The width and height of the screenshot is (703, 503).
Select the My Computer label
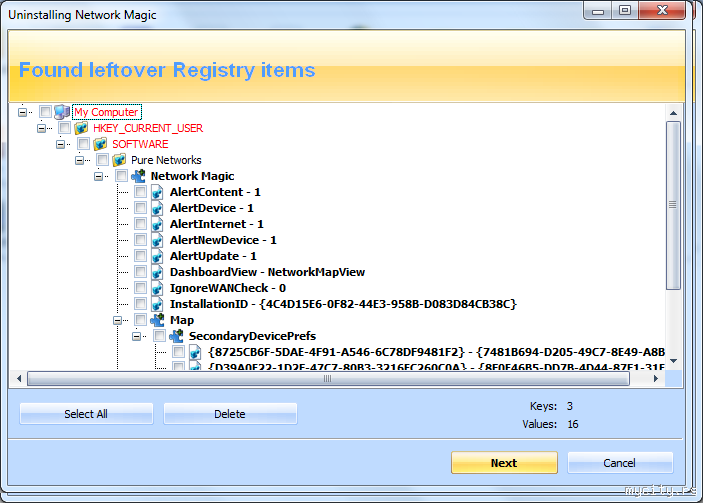(107, 112)
